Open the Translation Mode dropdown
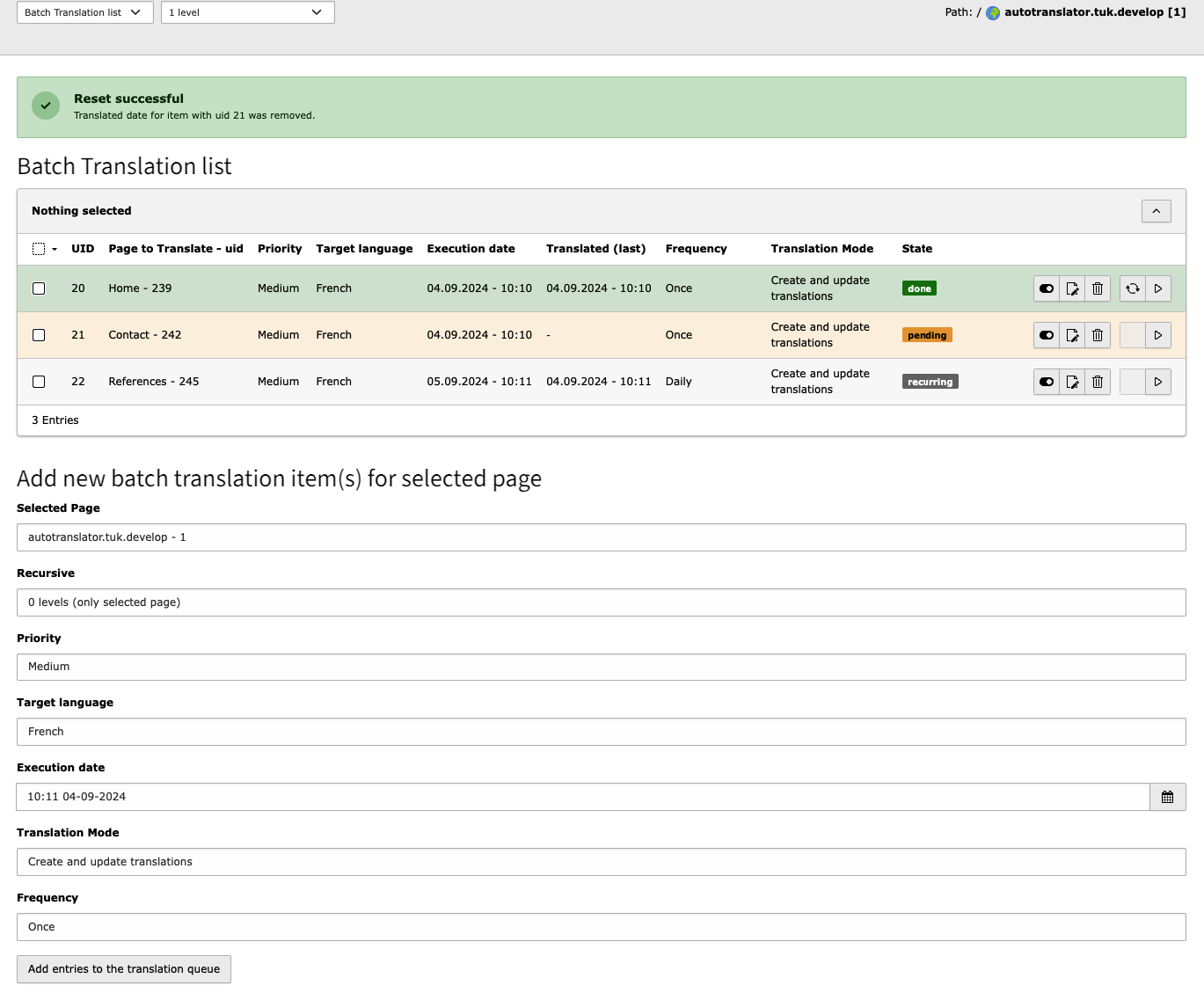This screenshot has height=1000, width=1204. pyautogui.click(x=602, y=862)
